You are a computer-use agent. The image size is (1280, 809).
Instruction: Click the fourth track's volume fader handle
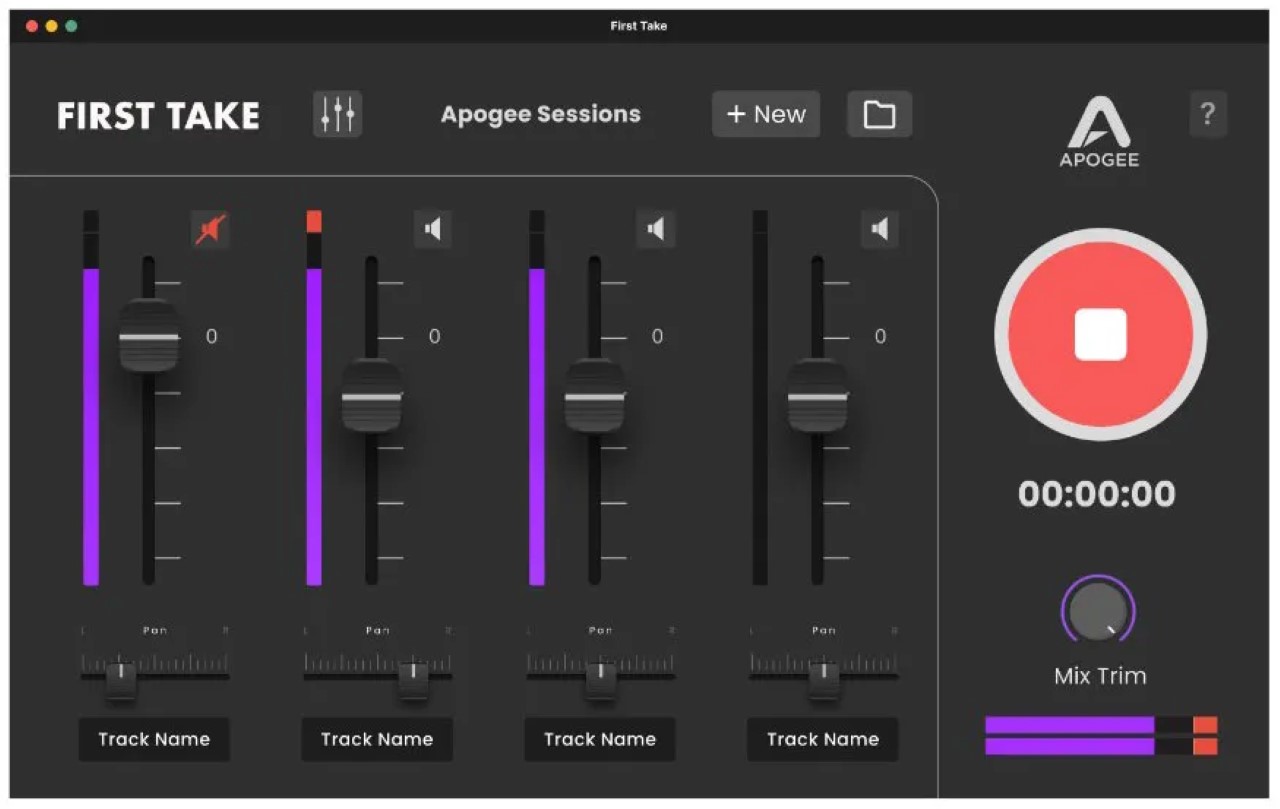(818, 395)
